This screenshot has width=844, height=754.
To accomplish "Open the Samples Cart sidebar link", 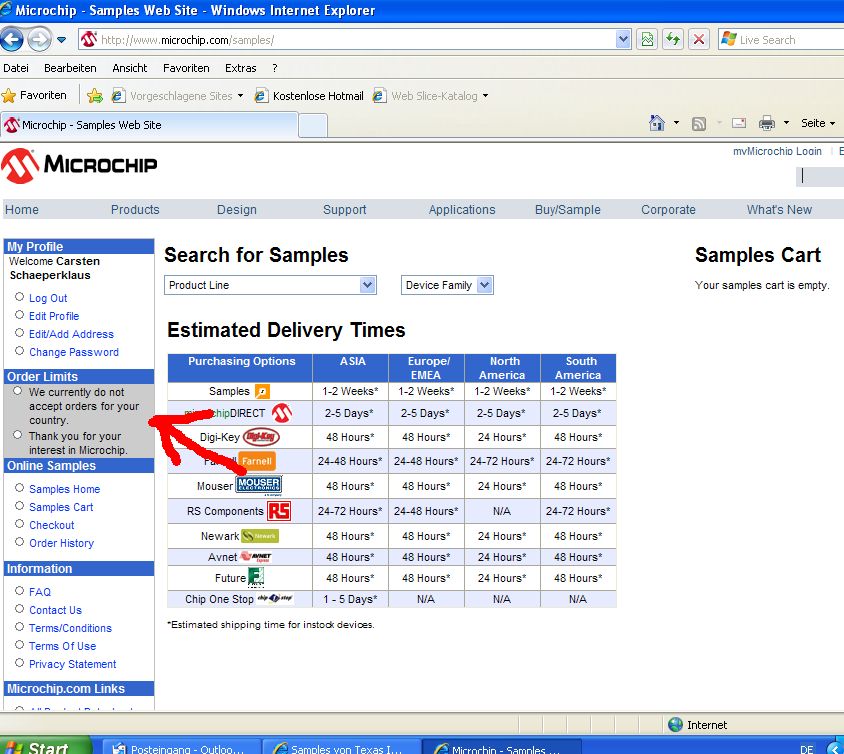I will tap(61, 507).
